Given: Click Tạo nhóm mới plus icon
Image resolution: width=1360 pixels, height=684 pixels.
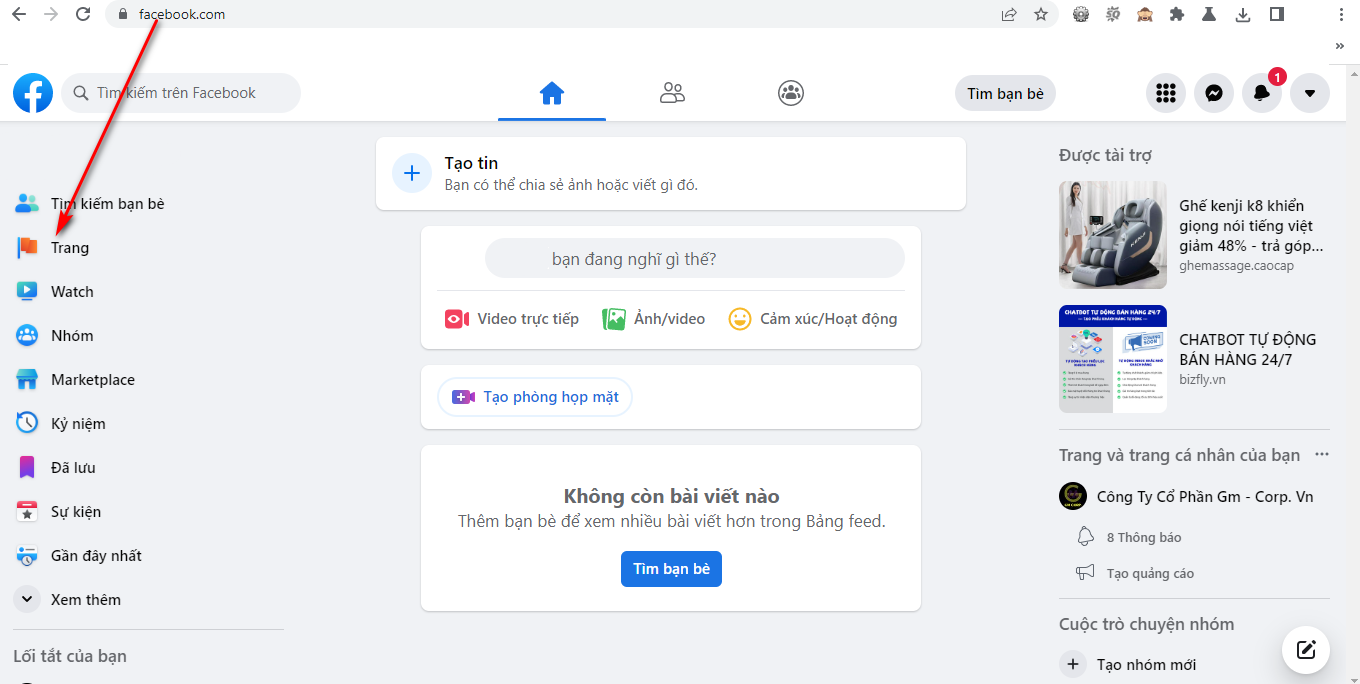Looking at the screenshot, I should coord(1073,664).
